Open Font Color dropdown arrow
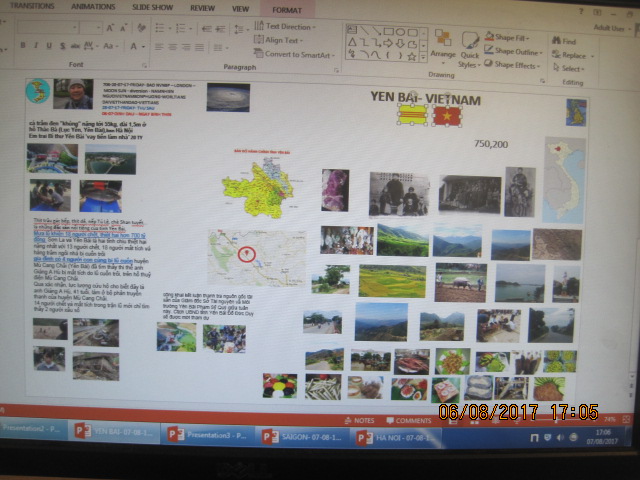 click(x=144, y=47)
